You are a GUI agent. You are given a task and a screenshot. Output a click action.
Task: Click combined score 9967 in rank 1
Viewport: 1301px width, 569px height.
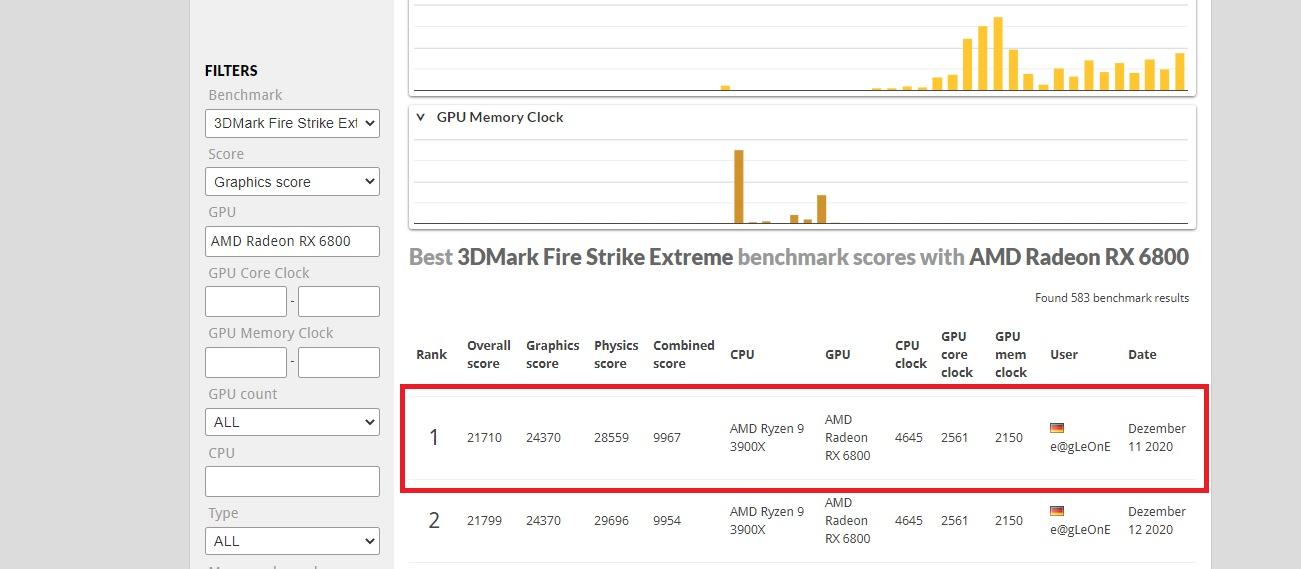click(667, 437)
